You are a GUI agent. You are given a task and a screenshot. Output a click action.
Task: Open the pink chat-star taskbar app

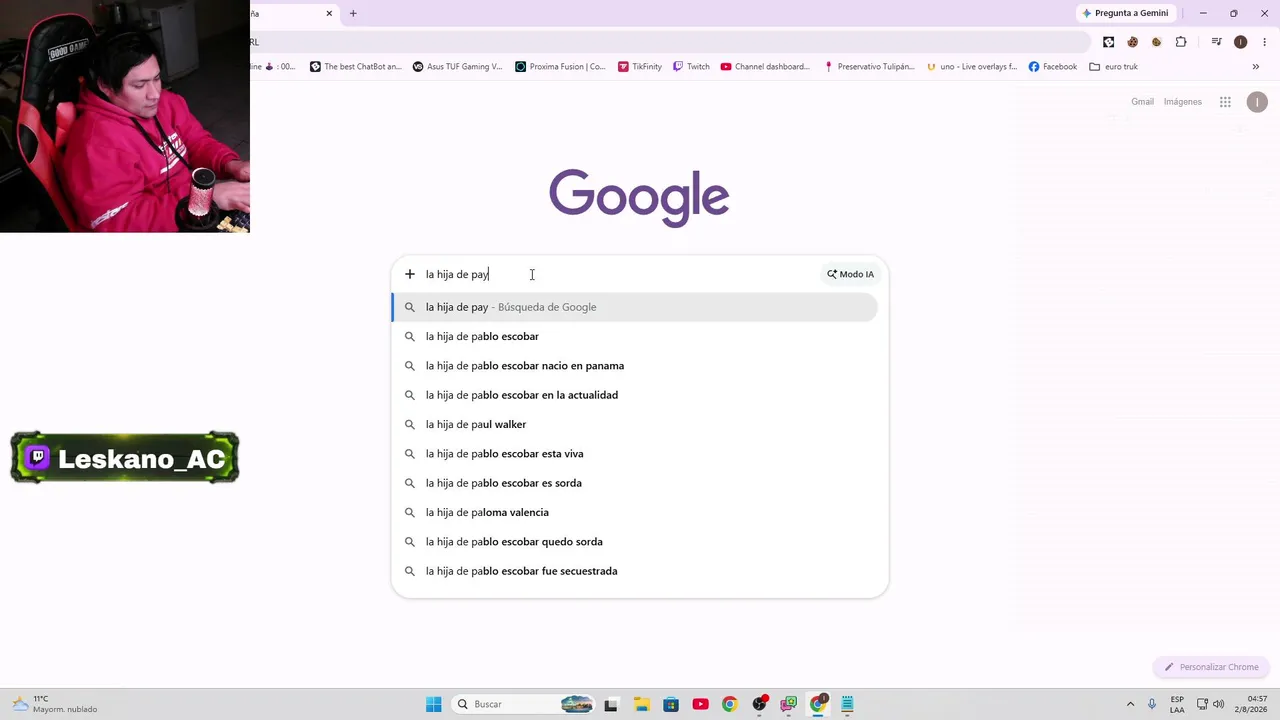point(789,704)
